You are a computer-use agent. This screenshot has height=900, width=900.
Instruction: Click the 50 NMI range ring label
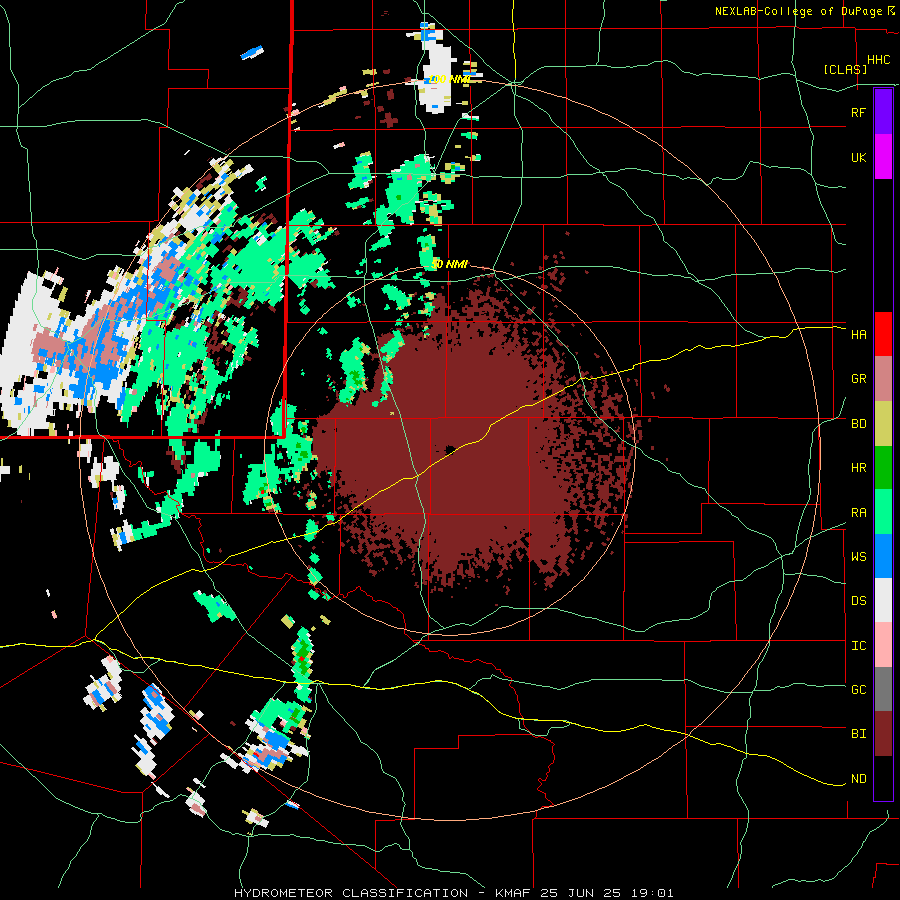pos(449,264)
